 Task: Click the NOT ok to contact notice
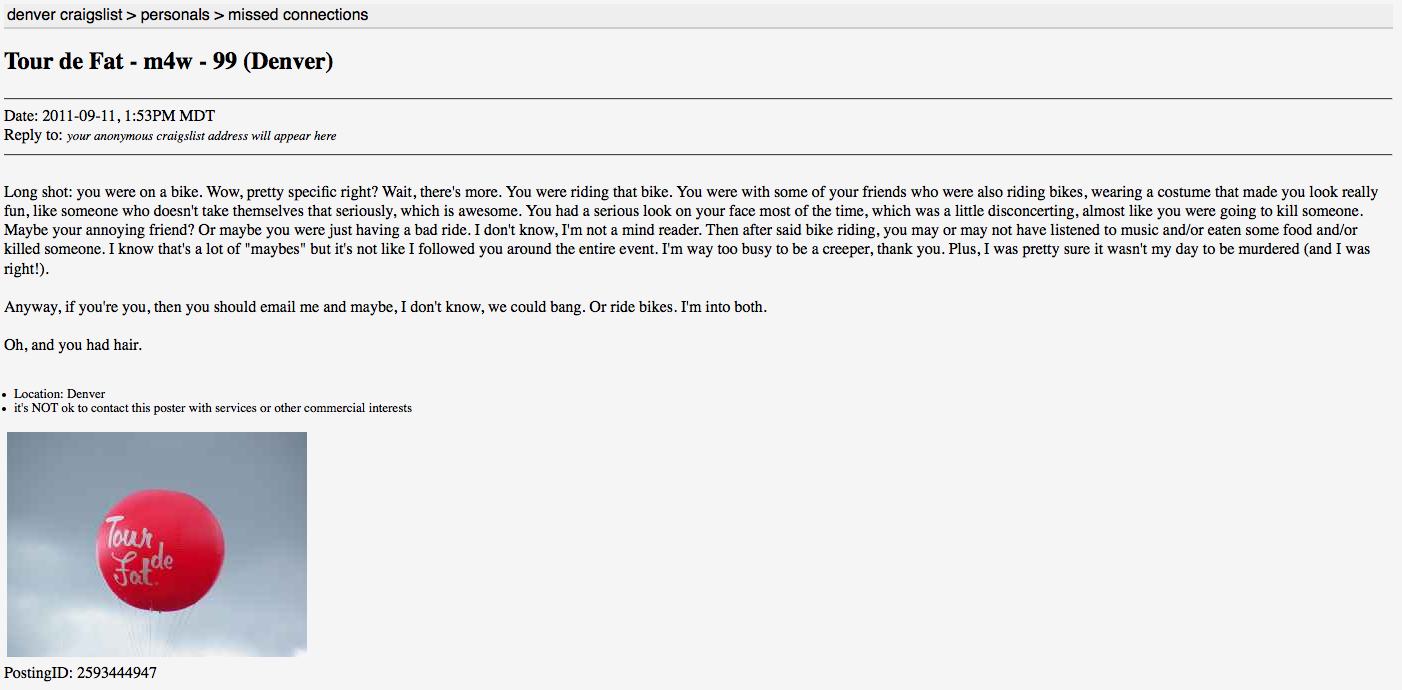tap(213, 408)
